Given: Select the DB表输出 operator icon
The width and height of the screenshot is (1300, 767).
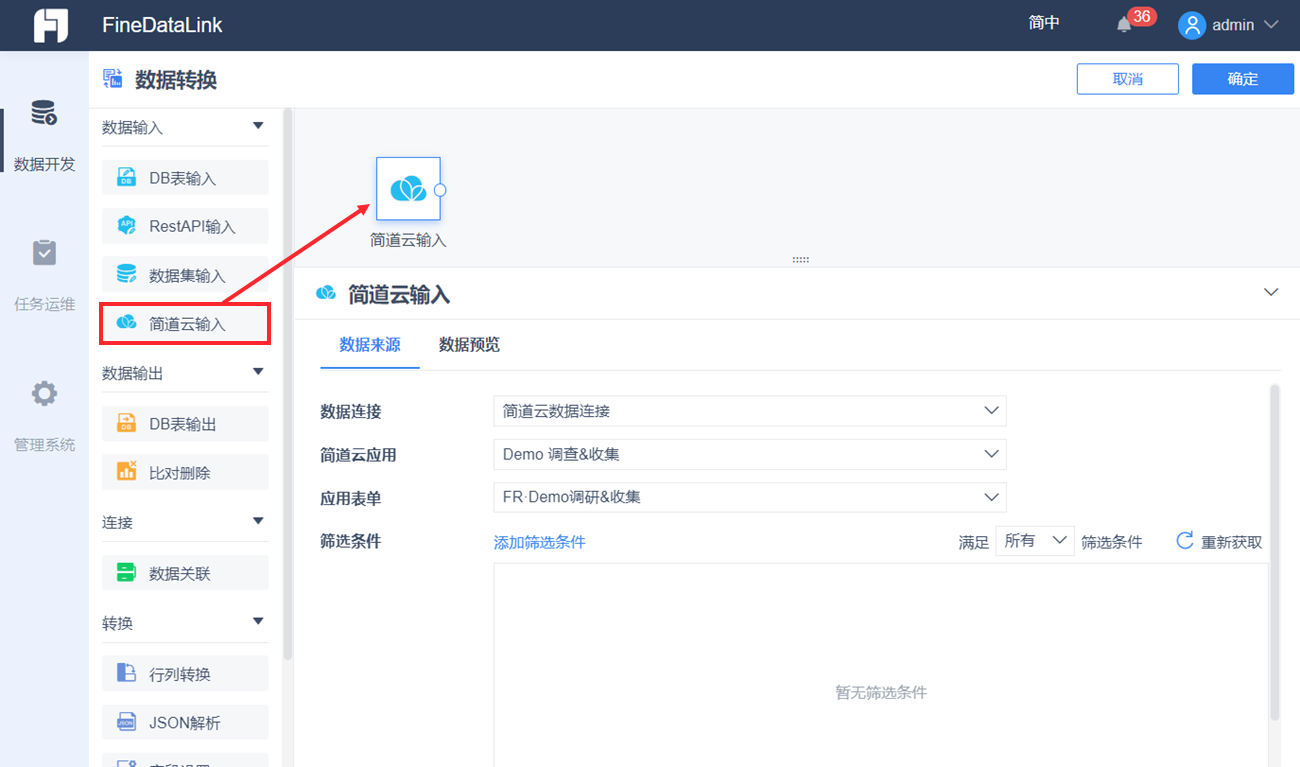Looking at the screenshot, I should (x=126, y=424).
